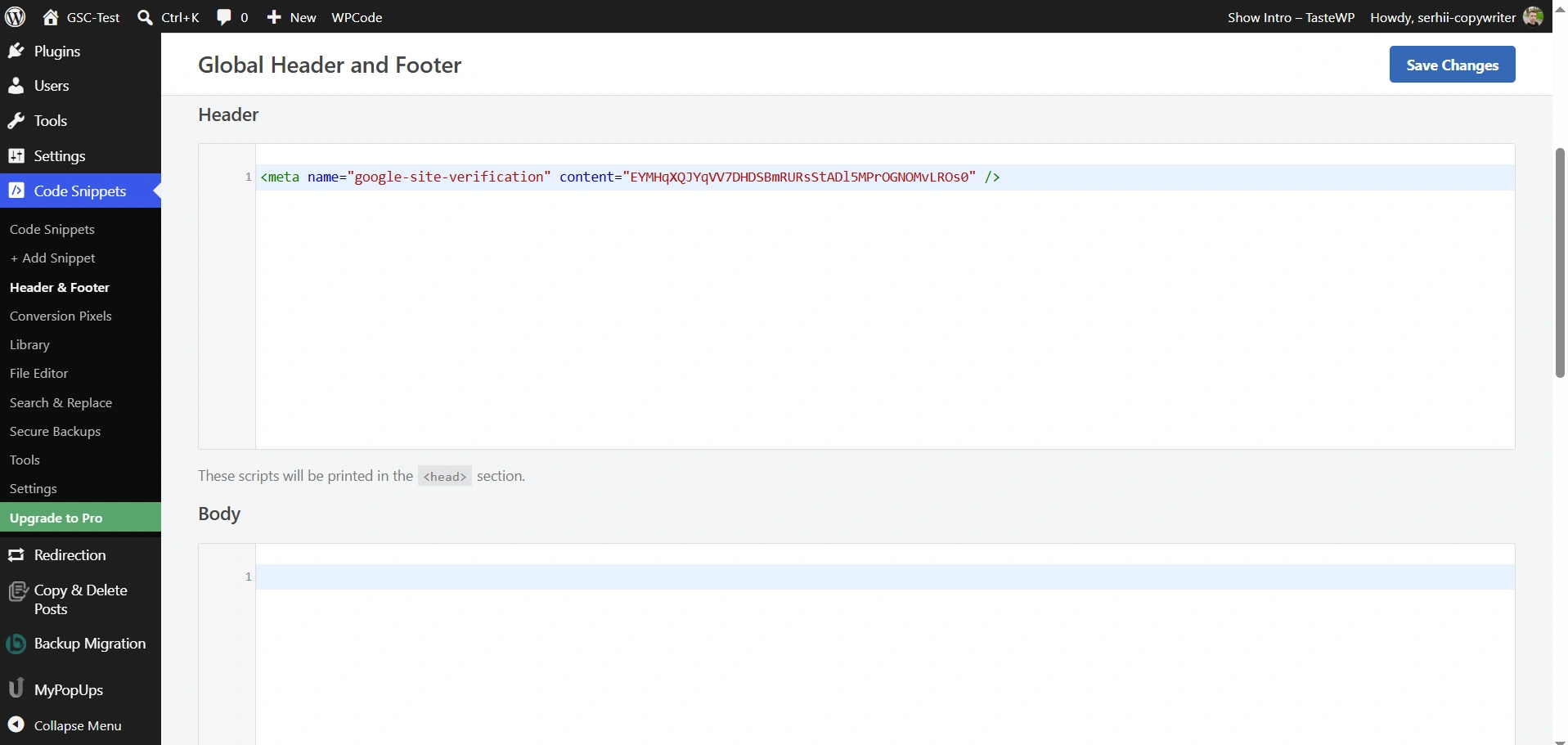
Task: Open Backup Migration menu
Action: coord(90,644)
